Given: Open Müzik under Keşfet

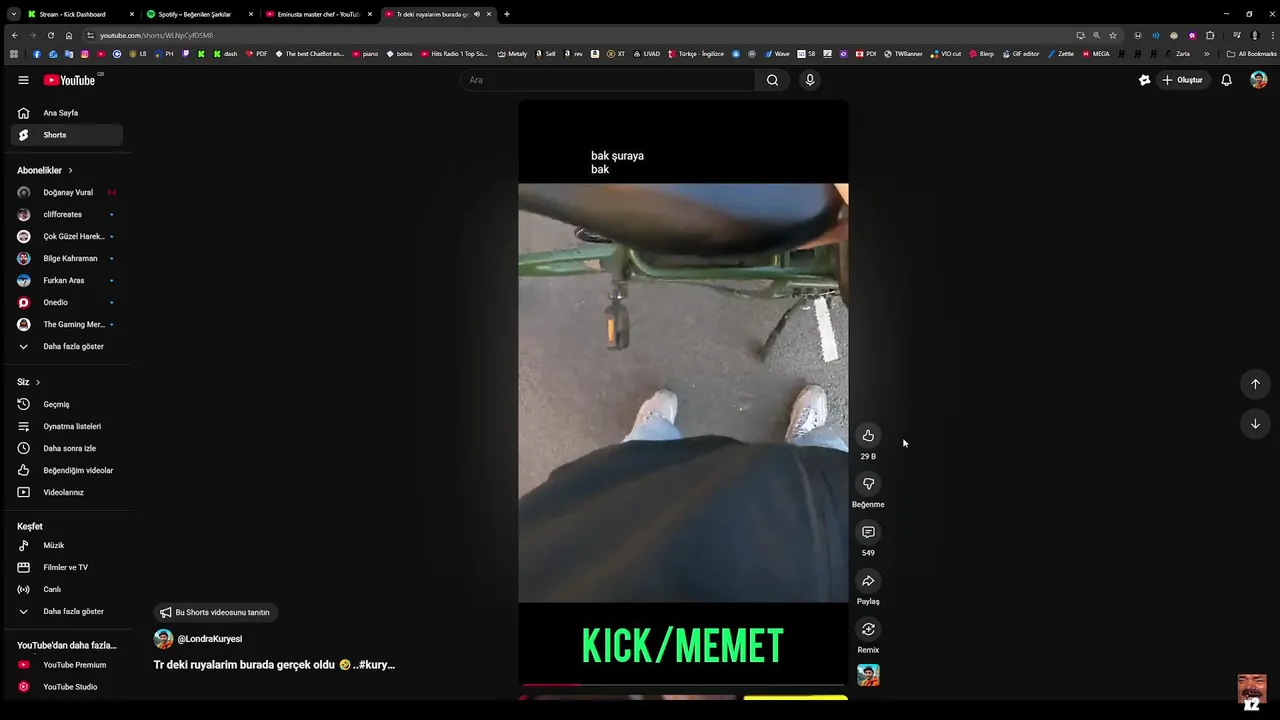Looking at the screenshot, I should (67, 545).
